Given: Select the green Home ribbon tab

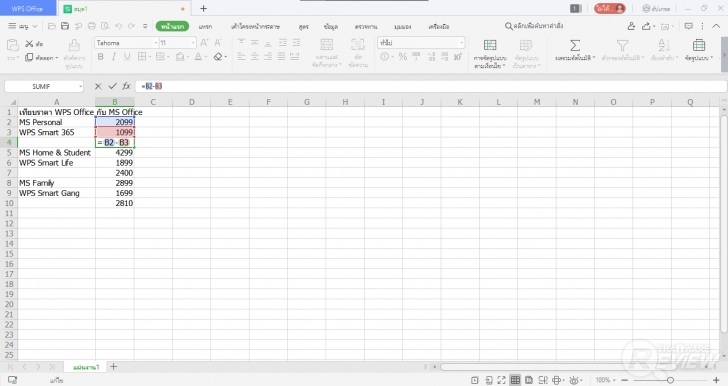Looking at the screenshot, I should (x=172, y=26).
